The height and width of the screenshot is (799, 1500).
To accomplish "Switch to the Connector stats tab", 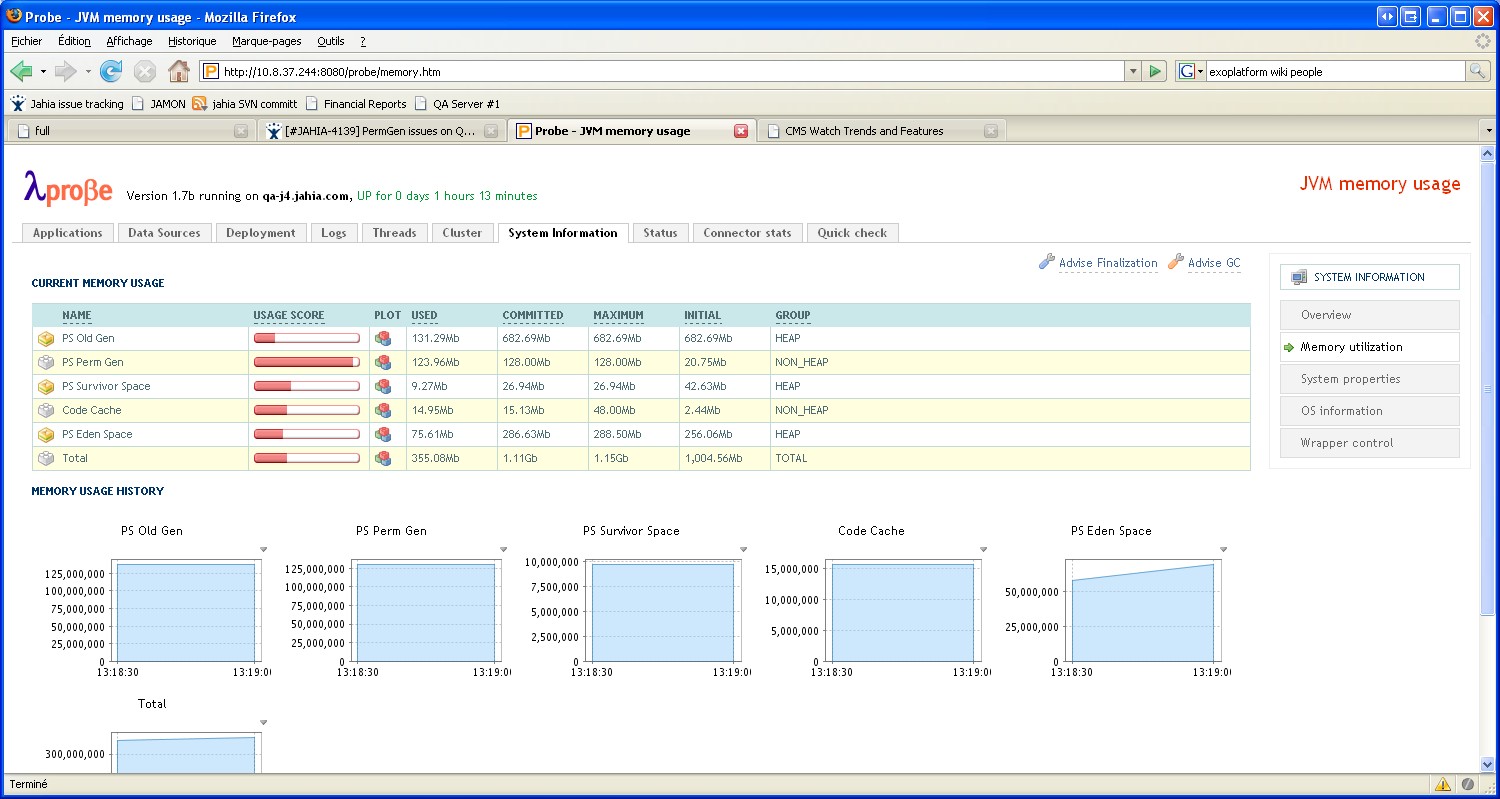I will (x=747, y=233).
